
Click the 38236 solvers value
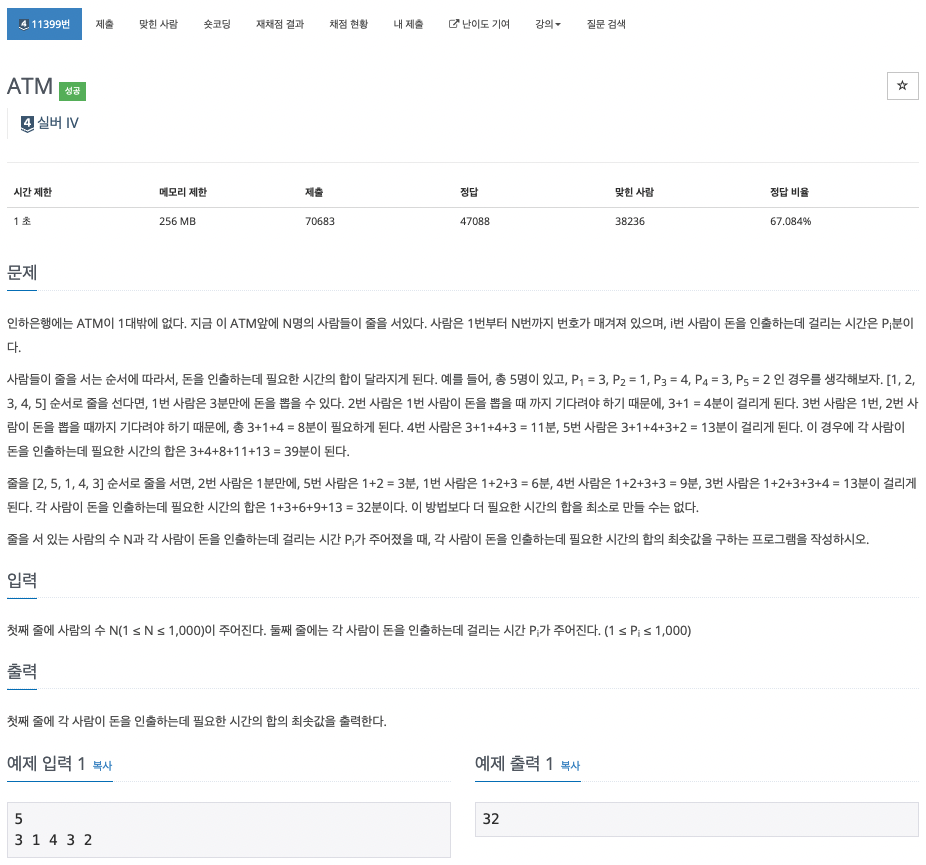pos(630,221)
